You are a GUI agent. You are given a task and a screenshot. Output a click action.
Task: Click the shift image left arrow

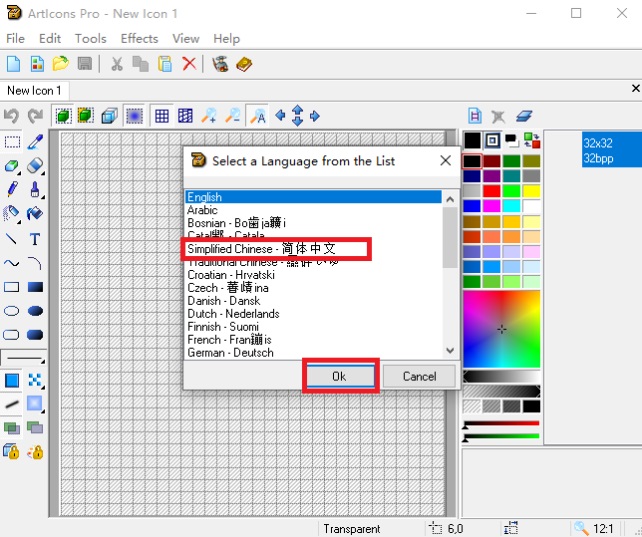click(280, 116)
